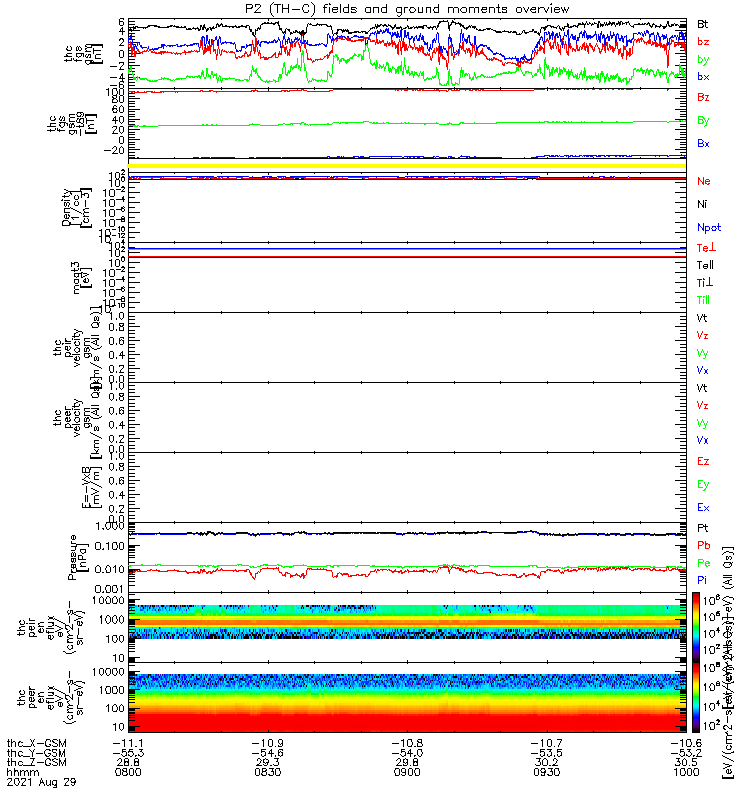This screenshot has height=800, width=750.
Task: Click the peir ion energy flux spectrogram
Action: click(407, 627)
